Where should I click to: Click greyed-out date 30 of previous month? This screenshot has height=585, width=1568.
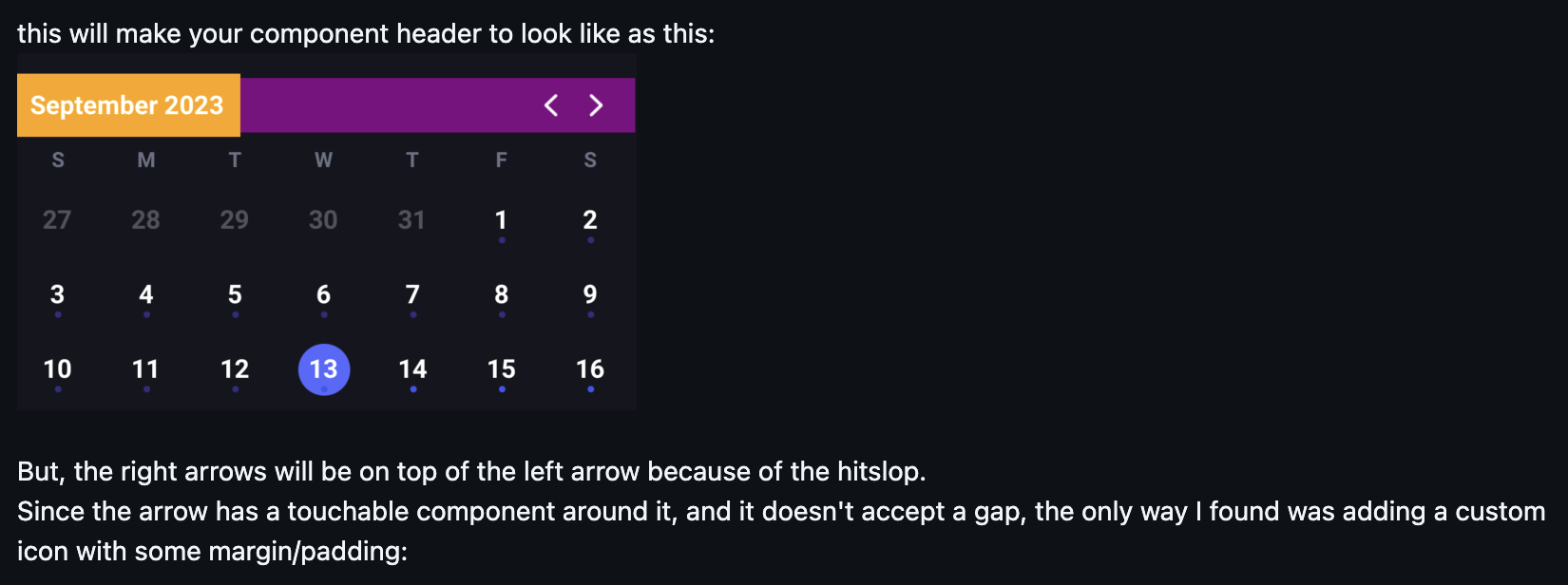[x=323, y=220]
